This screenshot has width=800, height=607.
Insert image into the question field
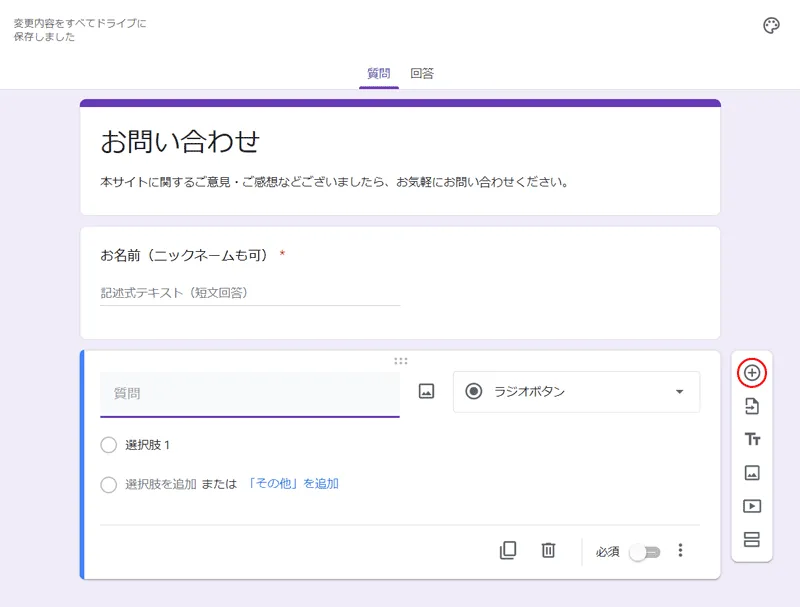[x=426, y=391]
